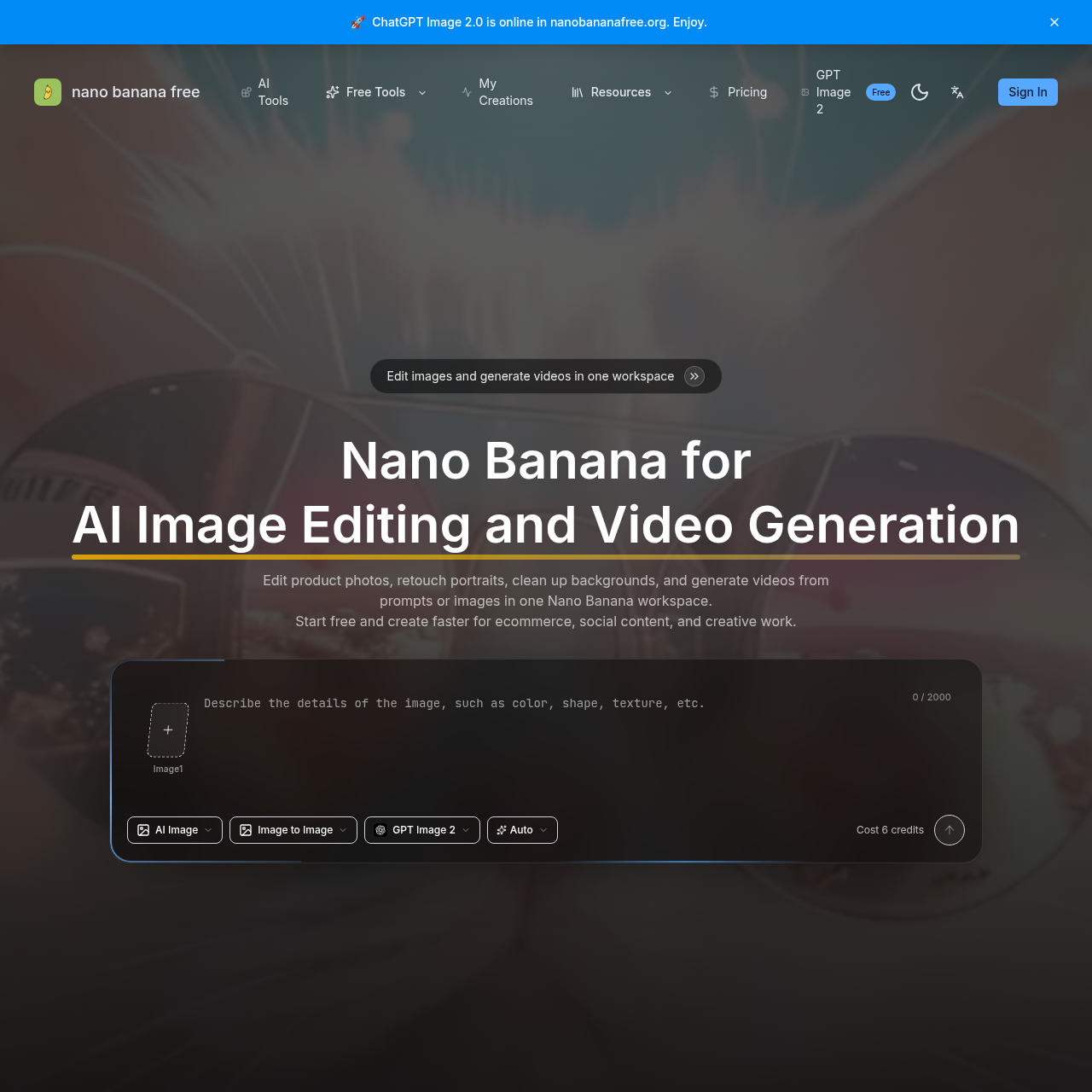Click the activity icon beside My Creations
1092x1092 pixels.
click(x=467, y=92)
